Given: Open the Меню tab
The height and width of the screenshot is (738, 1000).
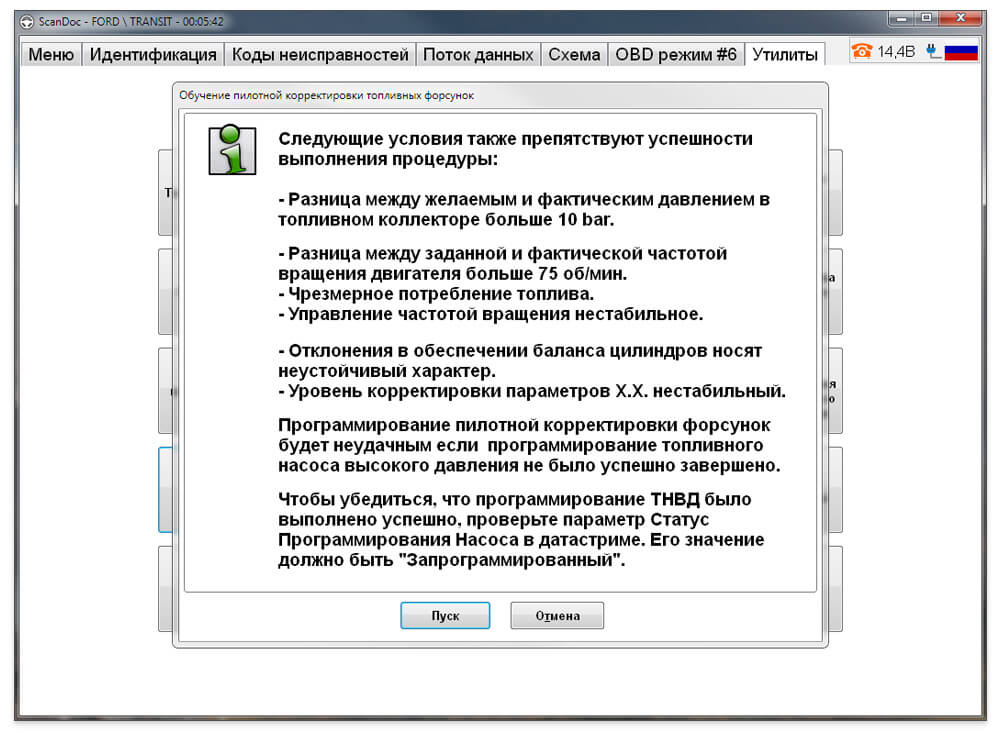Looking at the screenshot, I should 51,54.
